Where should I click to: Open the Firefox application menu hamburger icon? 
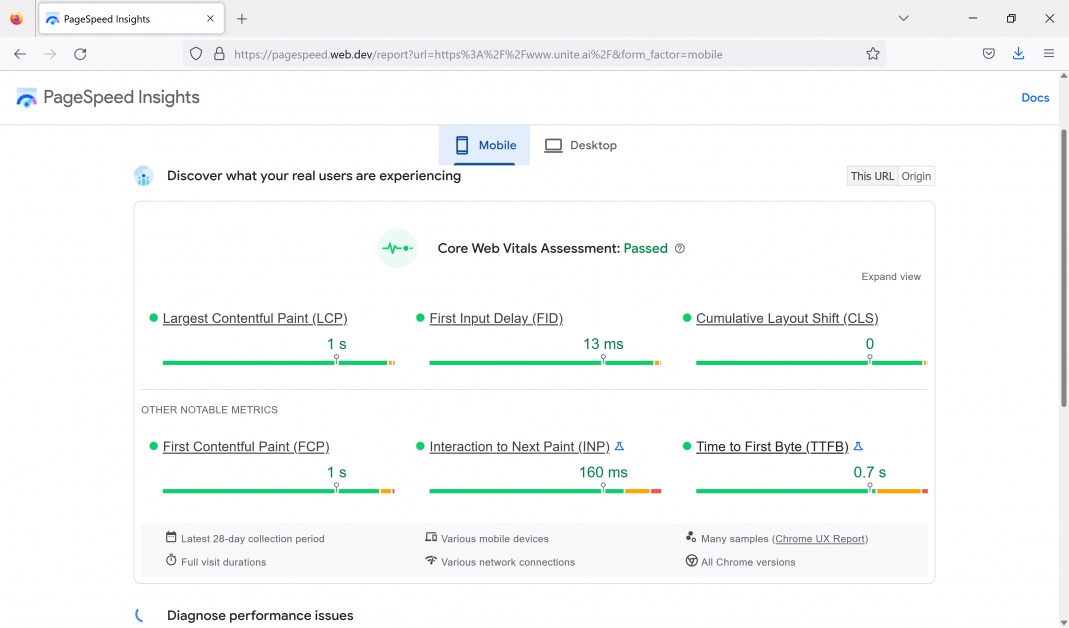[1048, 54]
